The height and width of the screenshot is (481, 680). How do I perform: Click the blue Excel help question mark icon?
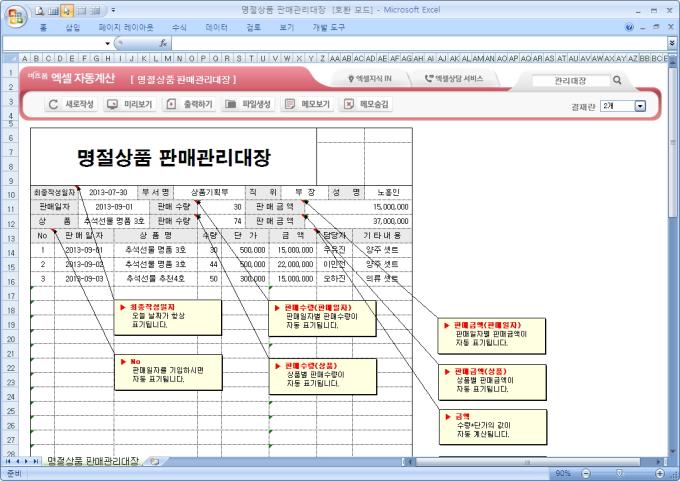(629, 27)
